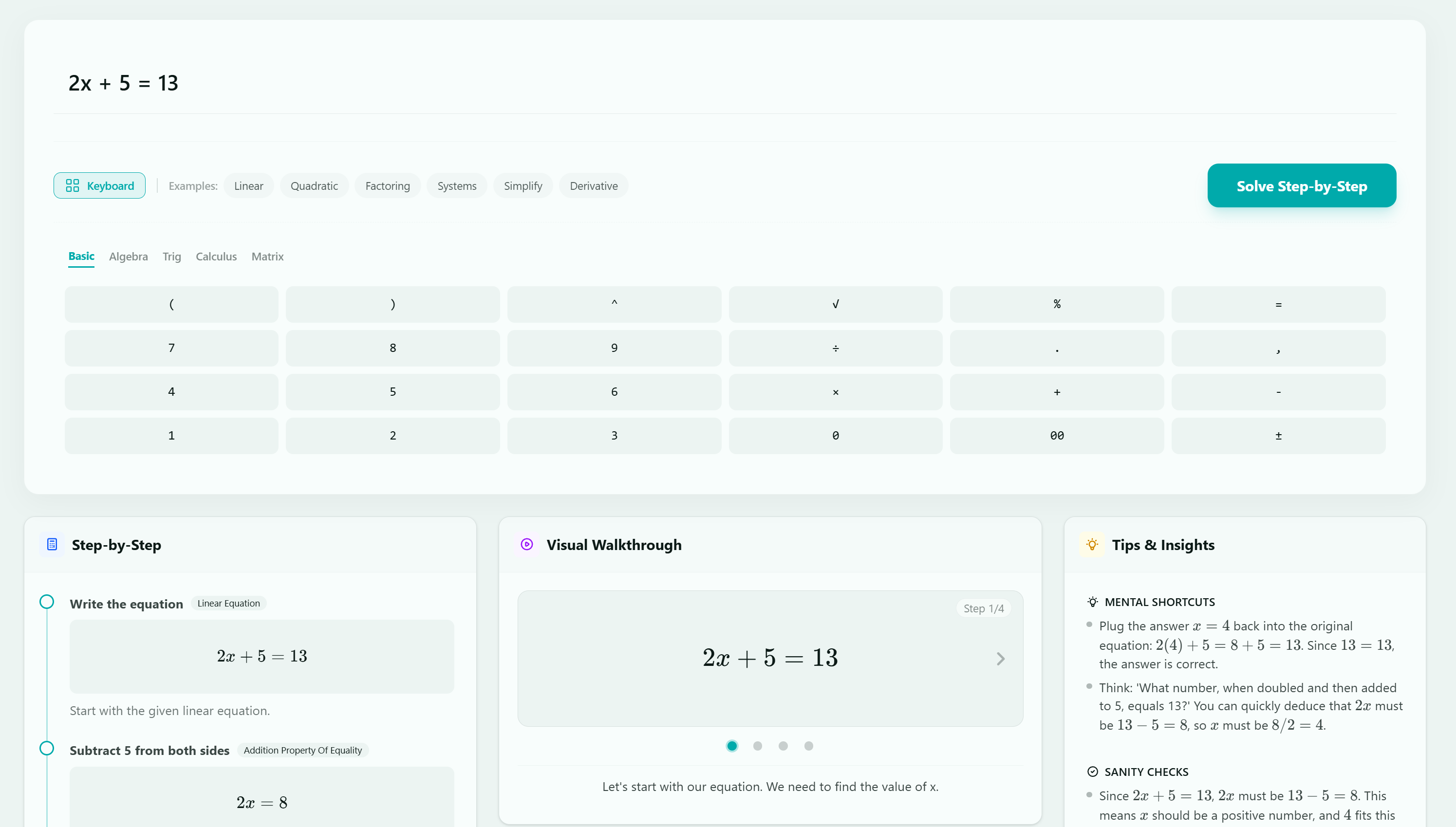Advance walkthrough with the right chevron
Viewport: 1456px width, 827px height.
coord(1000,658)
